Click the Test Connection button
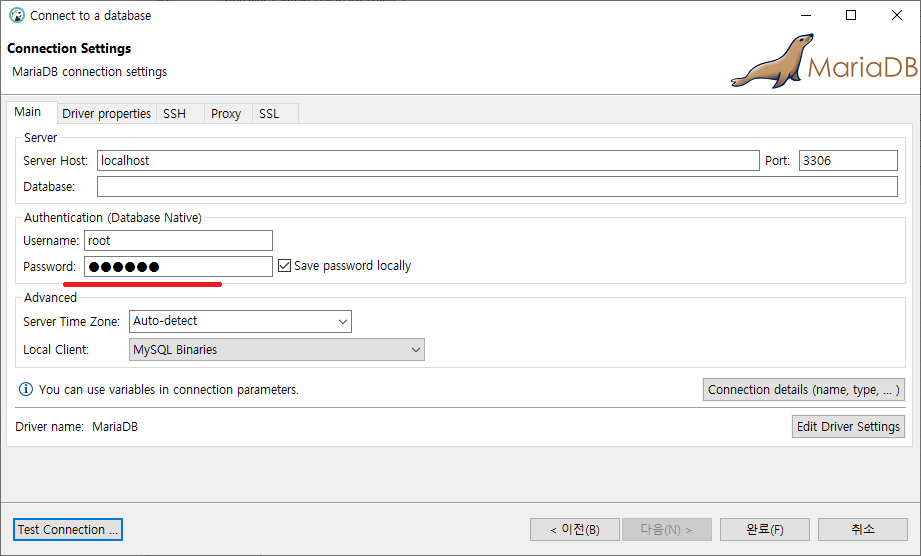Viewport: 921px width, 556px height. (68, 530)
